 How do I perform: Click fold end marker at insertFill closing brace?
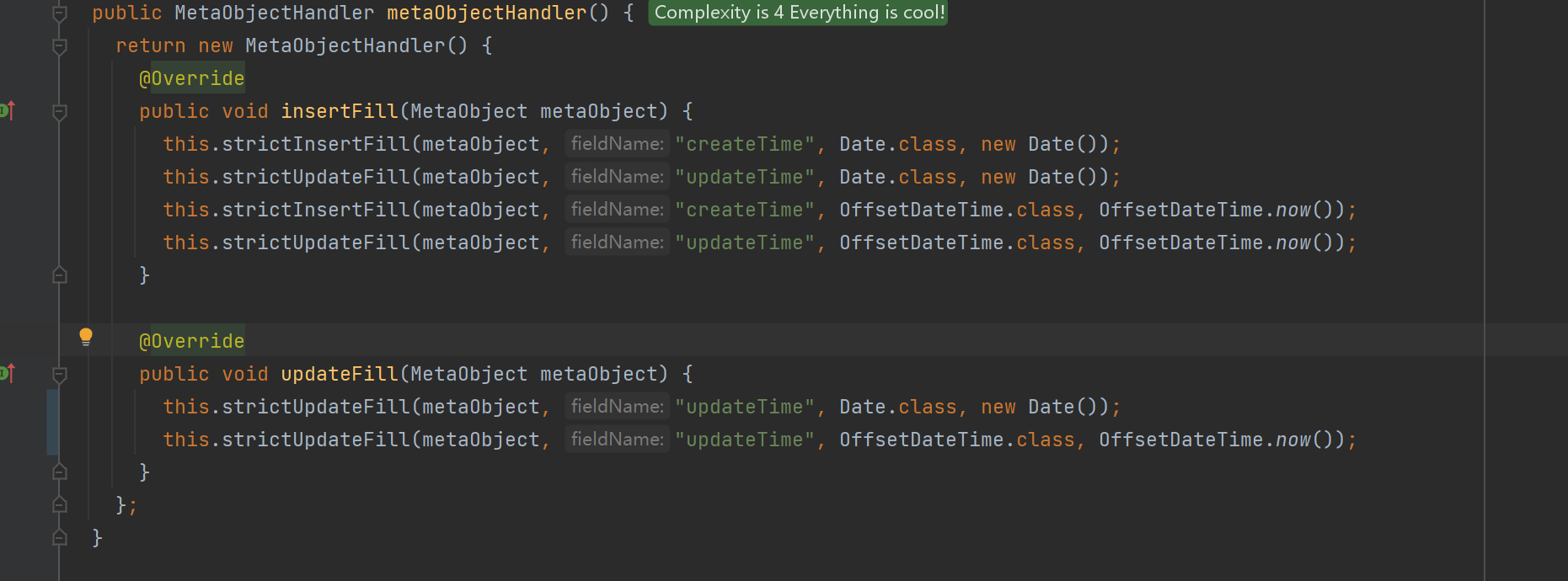pos(60,275)
